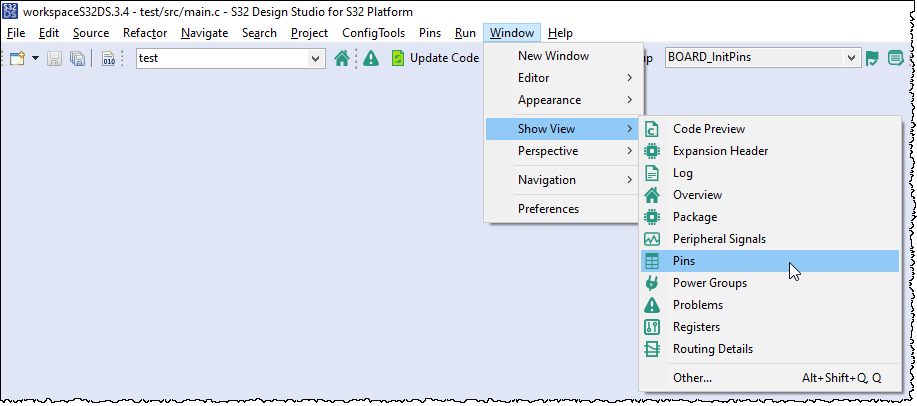Show the Log view

tap(770, 173)
